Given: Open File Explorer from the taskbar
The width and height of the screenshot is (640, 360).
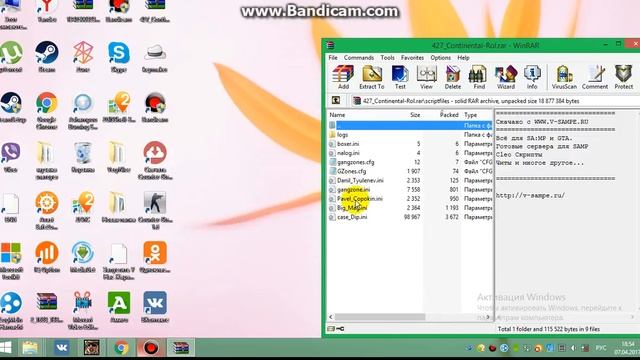Looking at the screenshot, I should 30,348.
